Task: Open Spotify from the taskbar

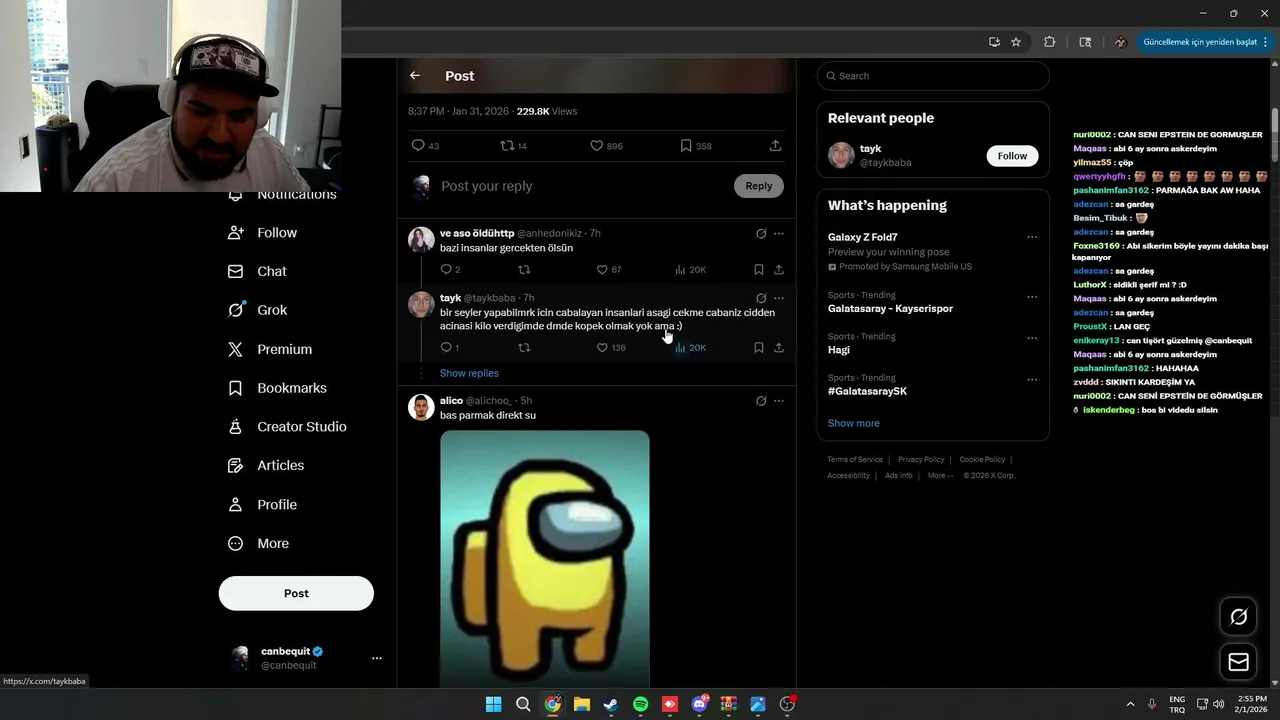Action: point(640,704)
